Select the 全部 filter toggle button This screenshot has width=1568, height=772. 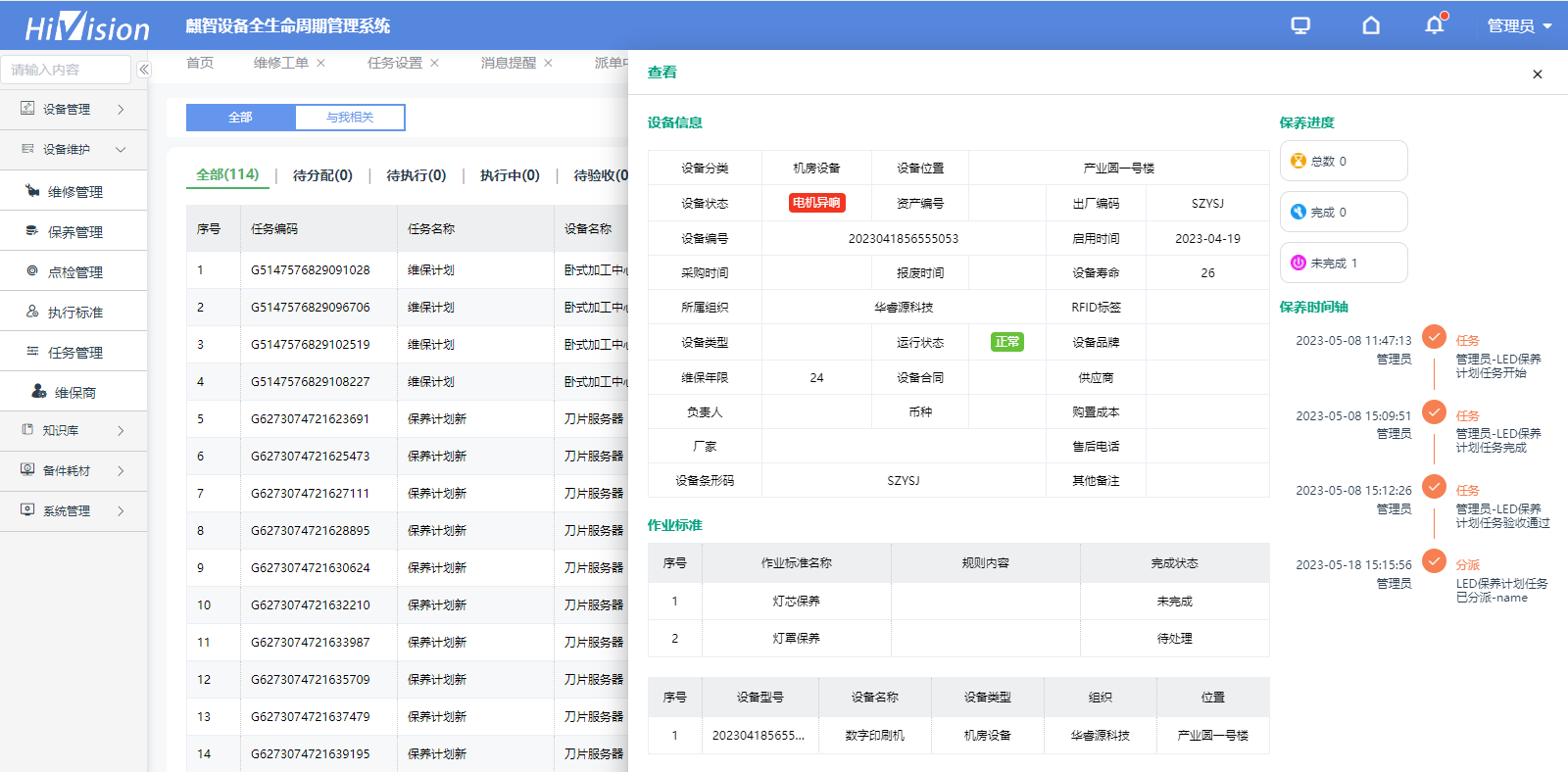[241, 118]
